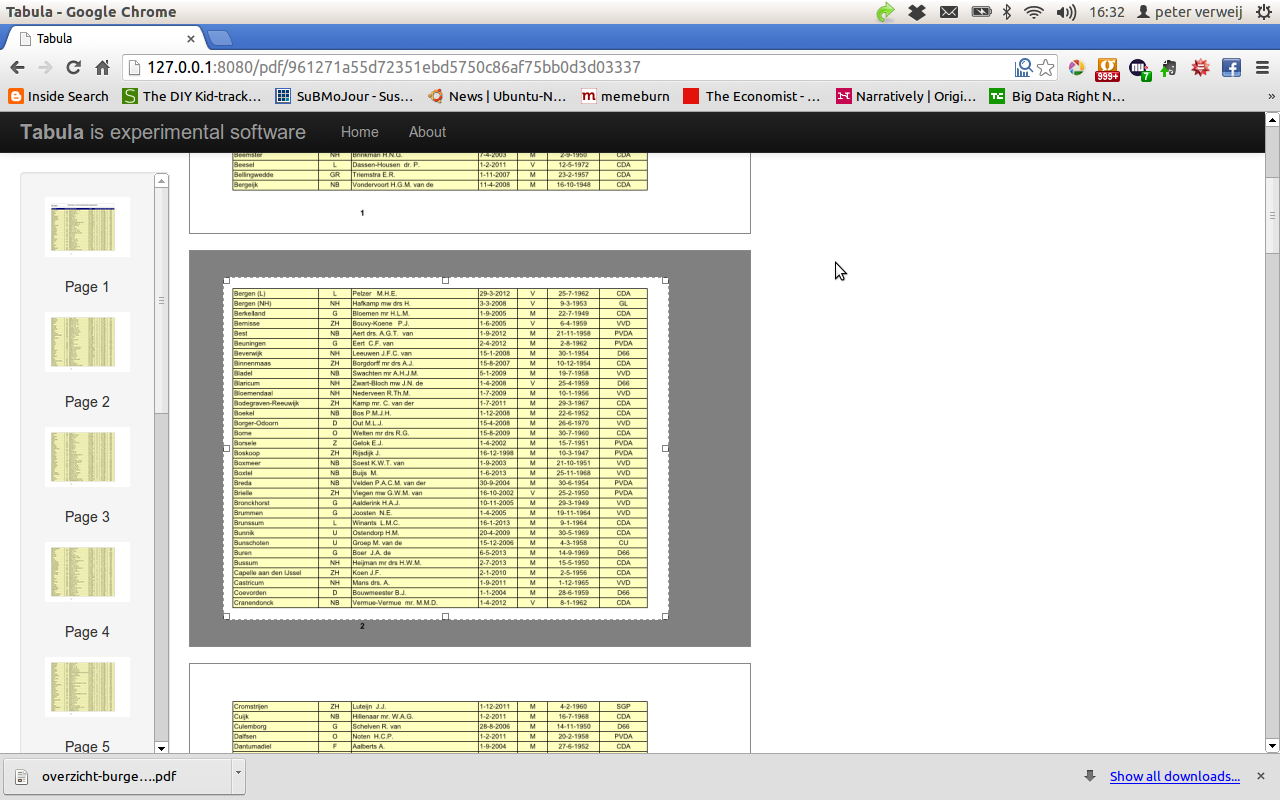Select the Page 3 thumbnail

tap(87, 456)
